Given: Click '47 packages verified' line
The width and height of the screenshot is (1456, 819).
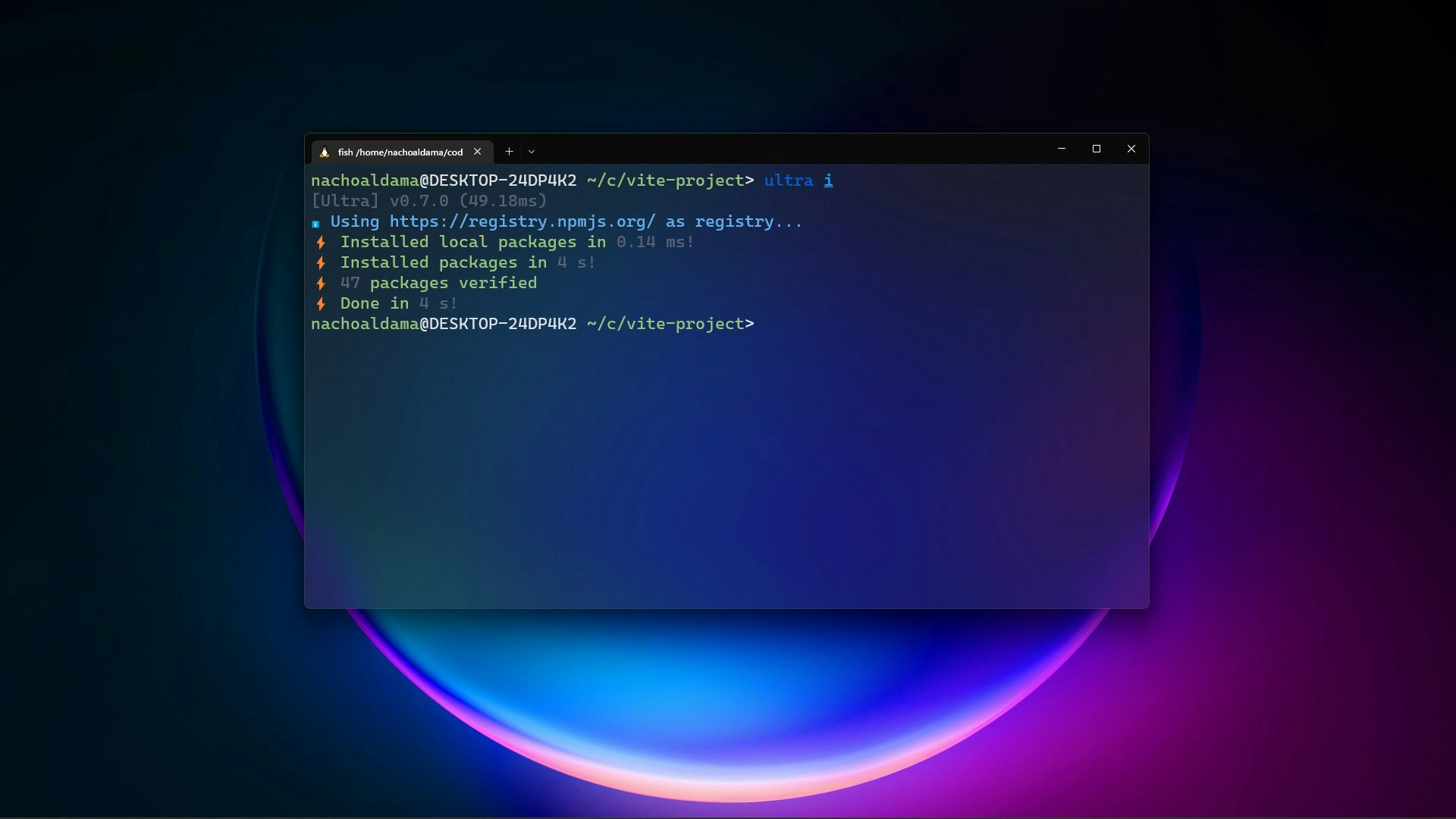Looking at the screenshot, I should point(438,283).
